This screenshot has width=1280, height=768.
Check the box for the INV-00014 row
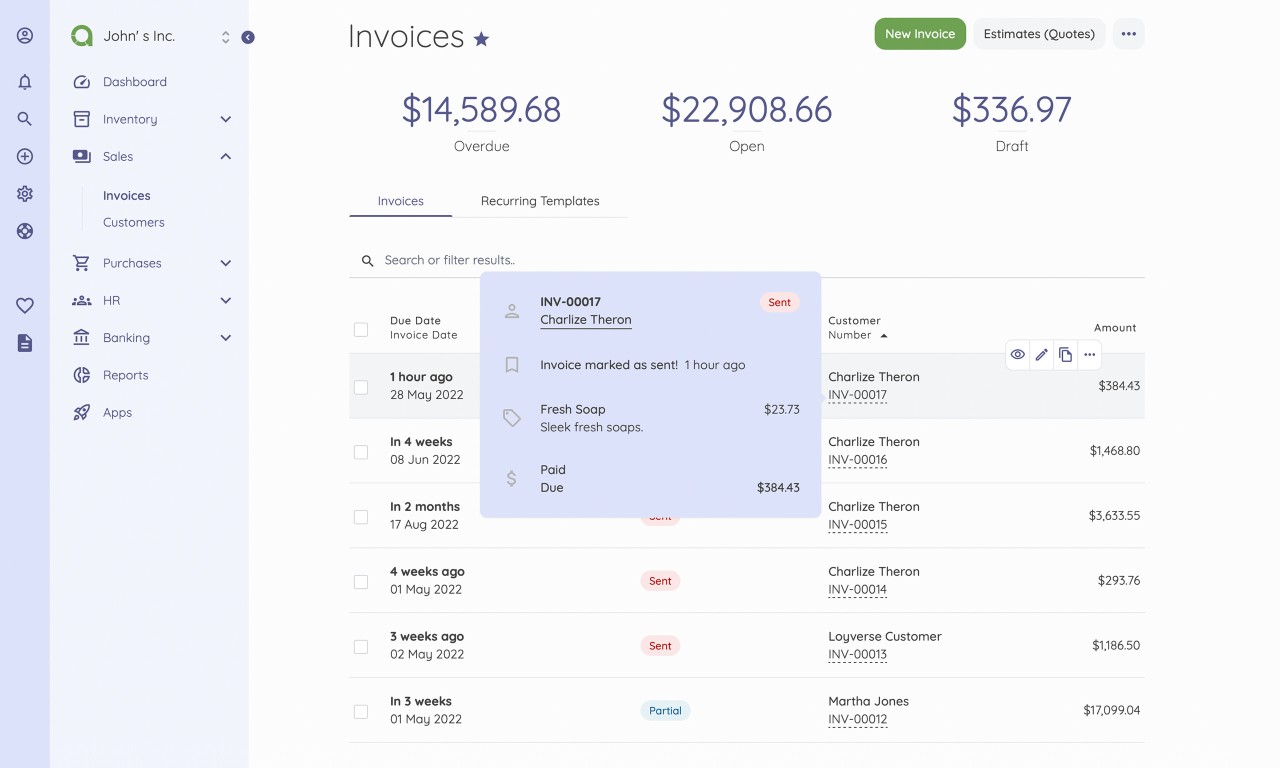coord(361,581)
